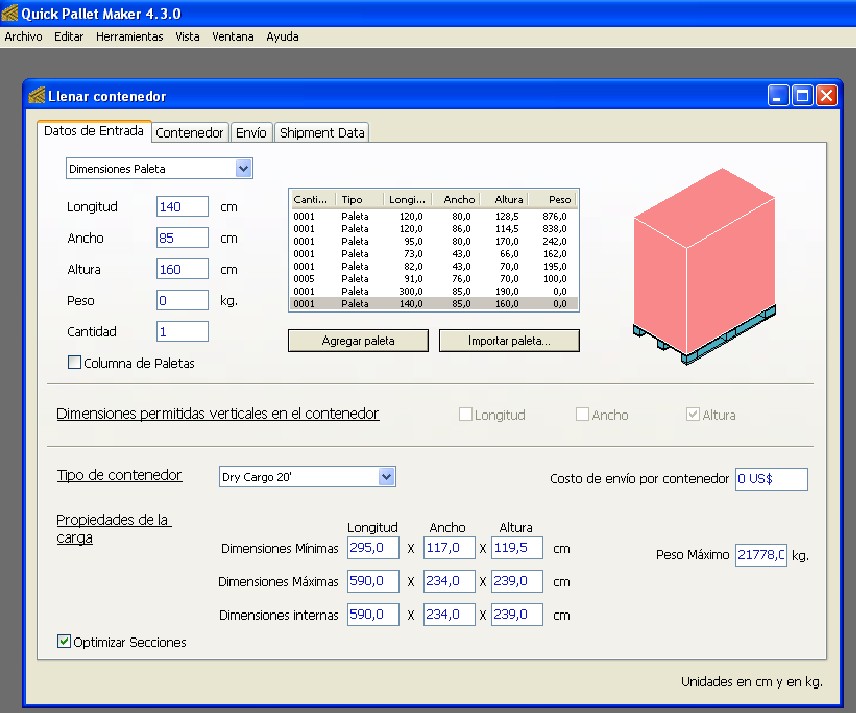This screenshot has height=713, width=856.
Task: Click Dimensiones Máximas Longitud field 590,0
Action: coord(373,581)
